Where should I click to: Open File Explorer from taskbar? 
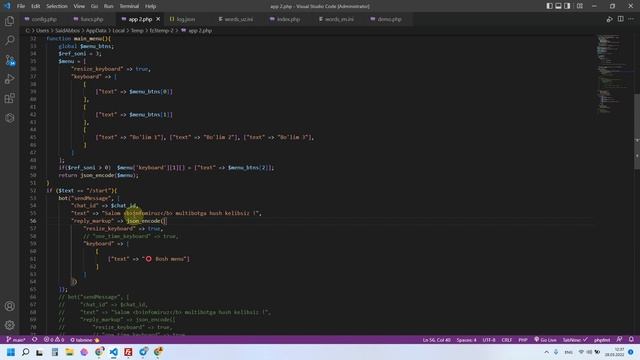tap(69, 352)
